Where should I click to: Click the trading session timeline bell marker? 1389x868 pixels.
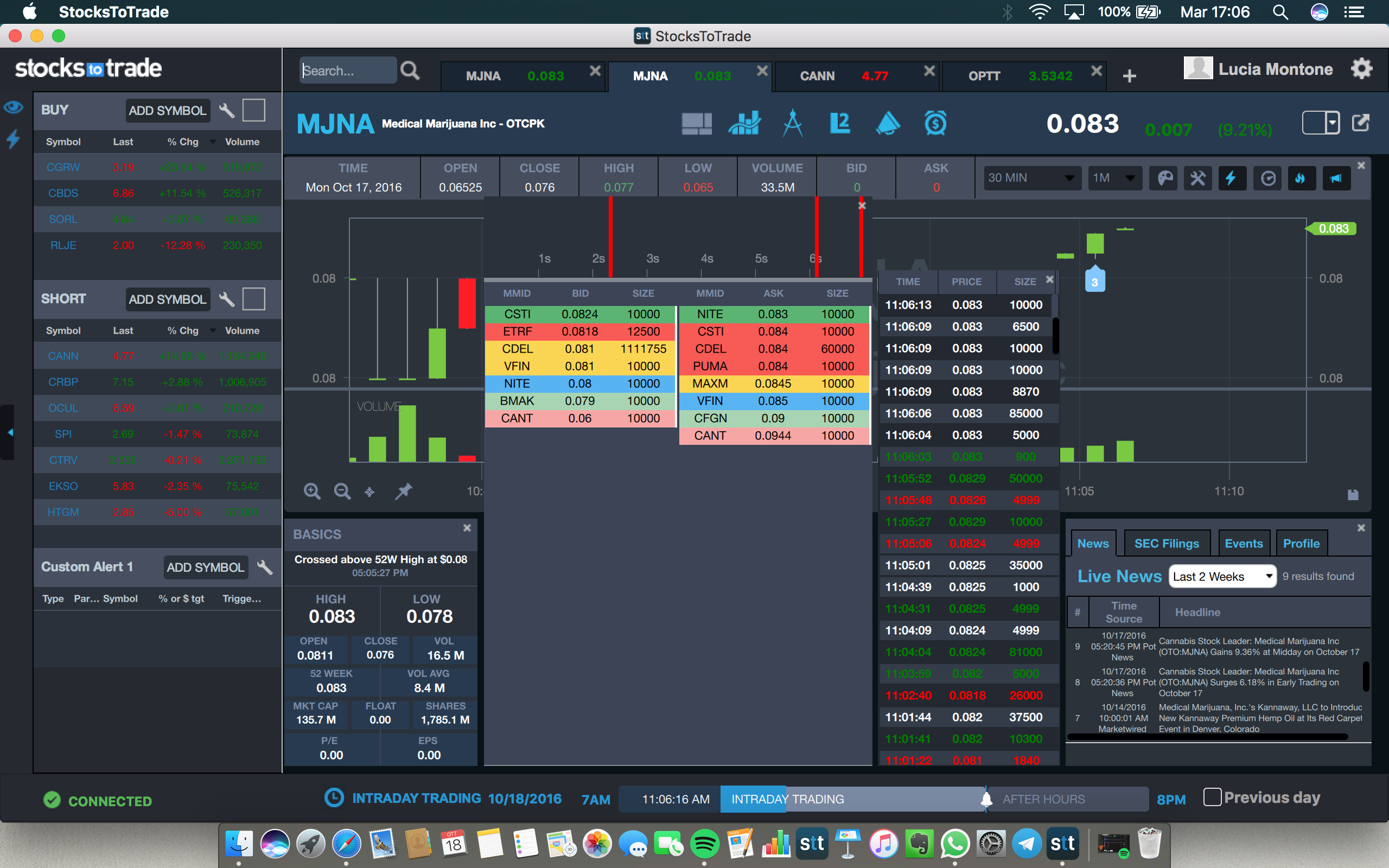click(x=986, y=799)
